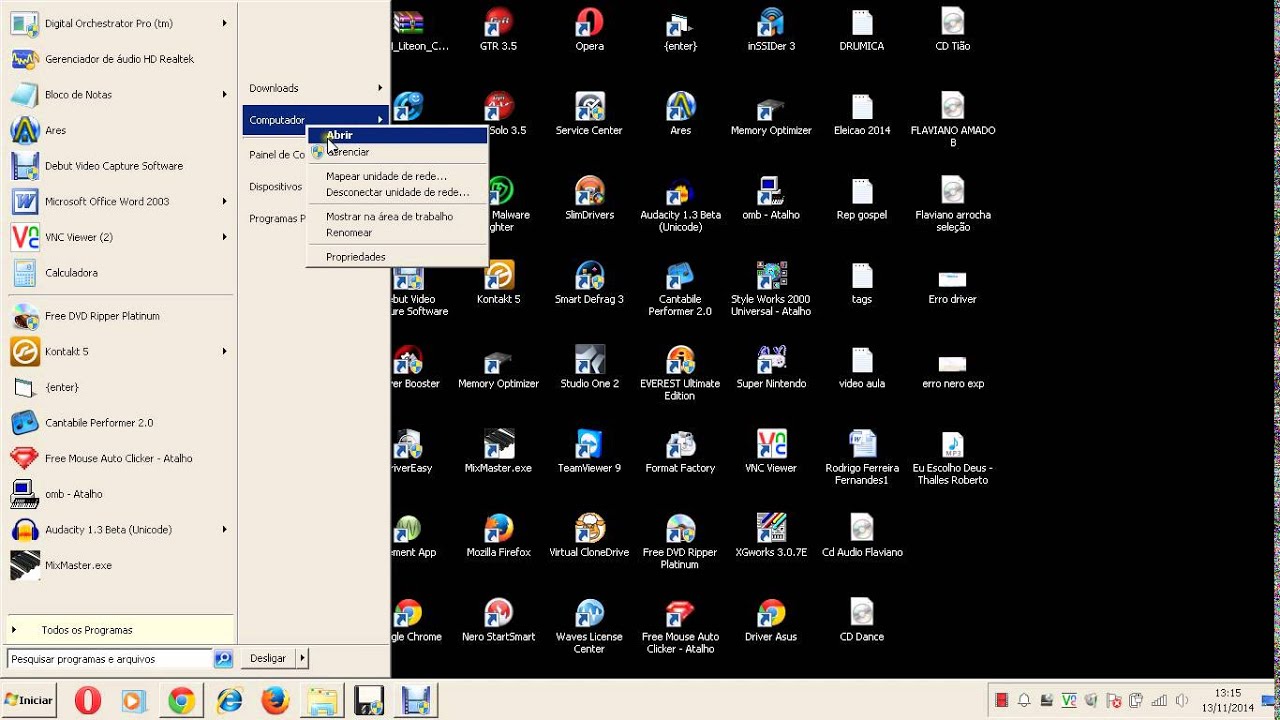
Task: Open the Kontakt 5 desktop shortcut
Action: pos(498,283)
